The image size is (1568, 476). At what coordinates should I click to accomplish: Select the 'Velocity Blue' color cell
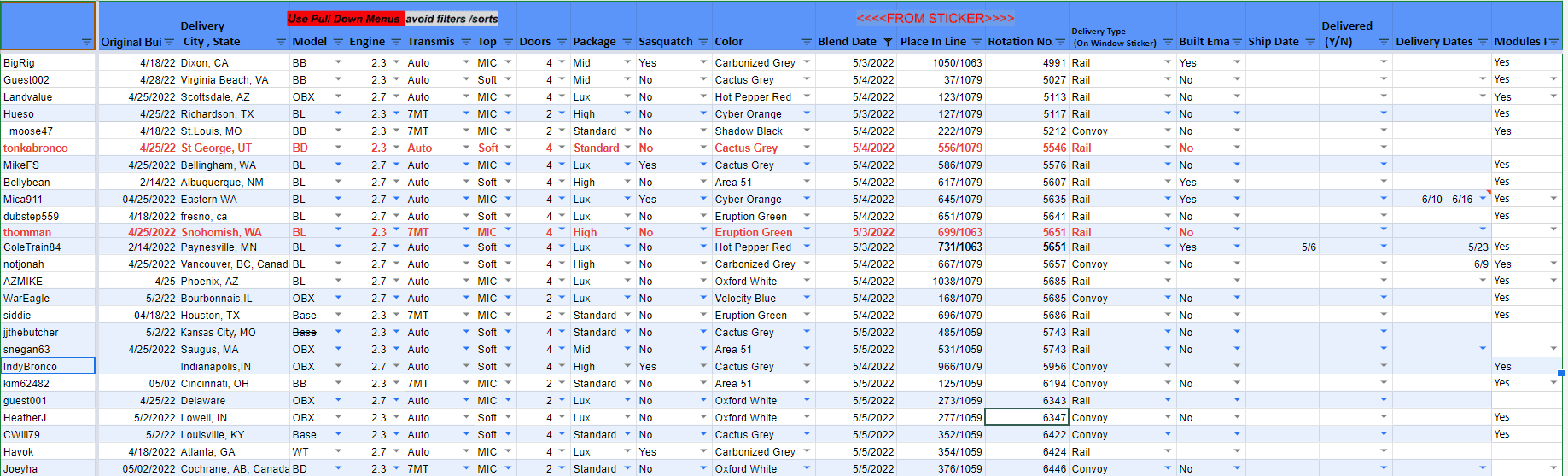click(763, 298)
